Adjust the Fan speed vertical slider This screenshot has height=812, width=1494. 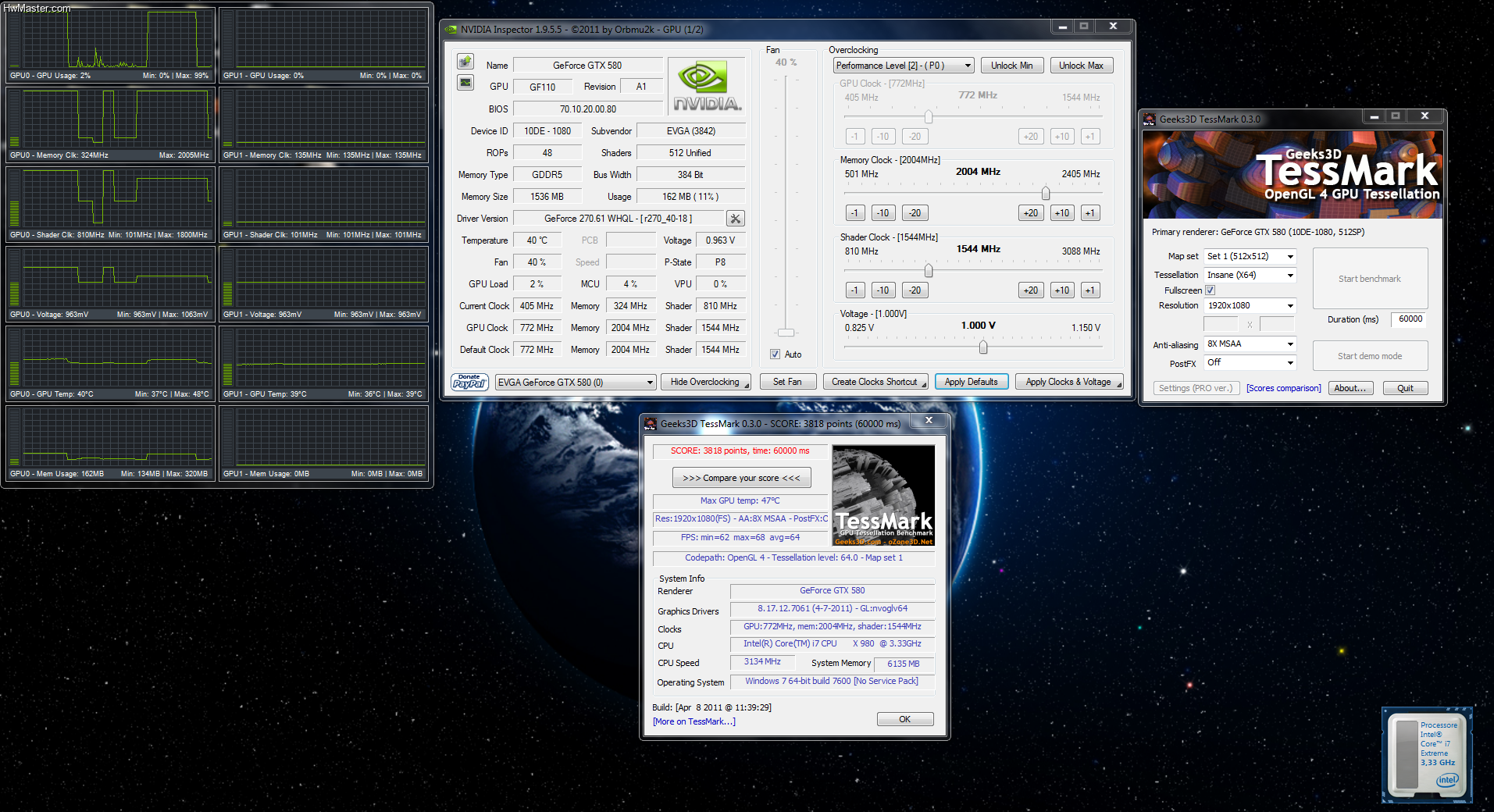tap(786, 333)
